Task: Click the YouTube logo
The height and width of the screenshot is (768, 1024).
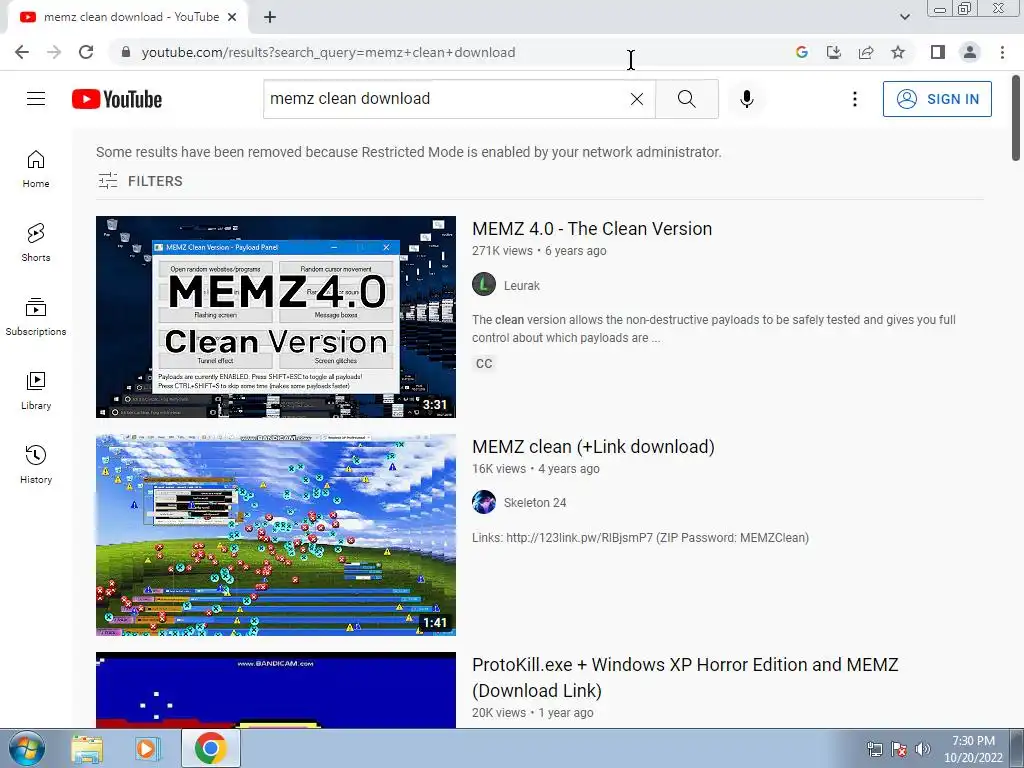Action: click(117, 99)
